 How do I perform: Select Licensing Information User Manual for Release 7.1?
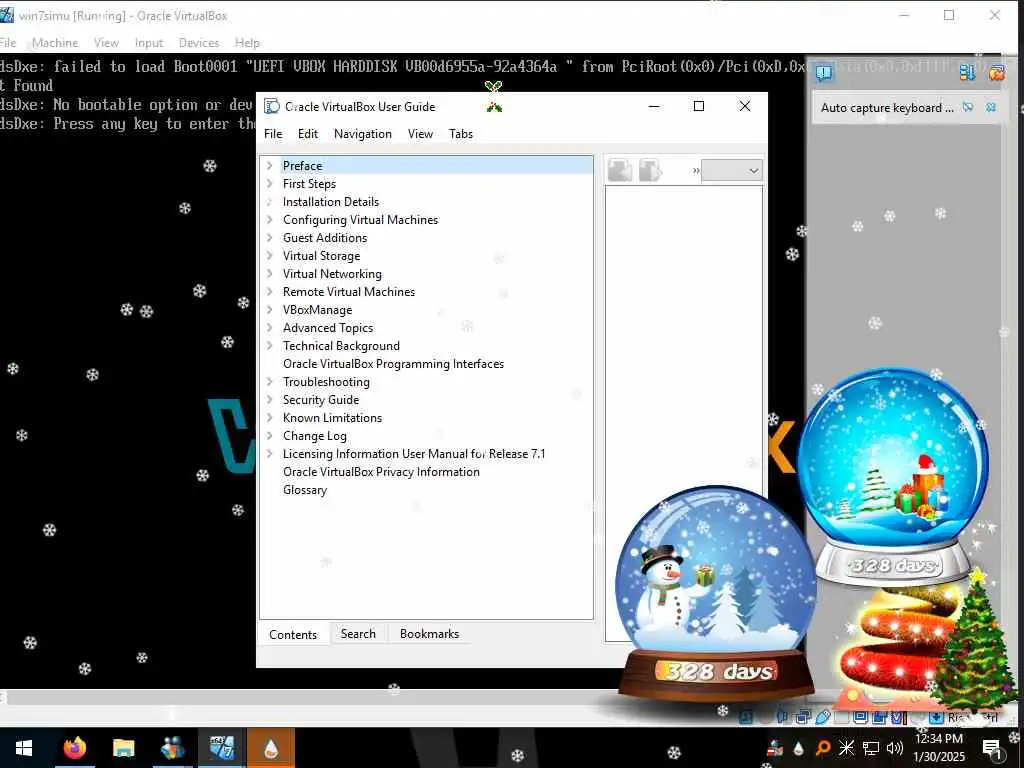[414, 453]
